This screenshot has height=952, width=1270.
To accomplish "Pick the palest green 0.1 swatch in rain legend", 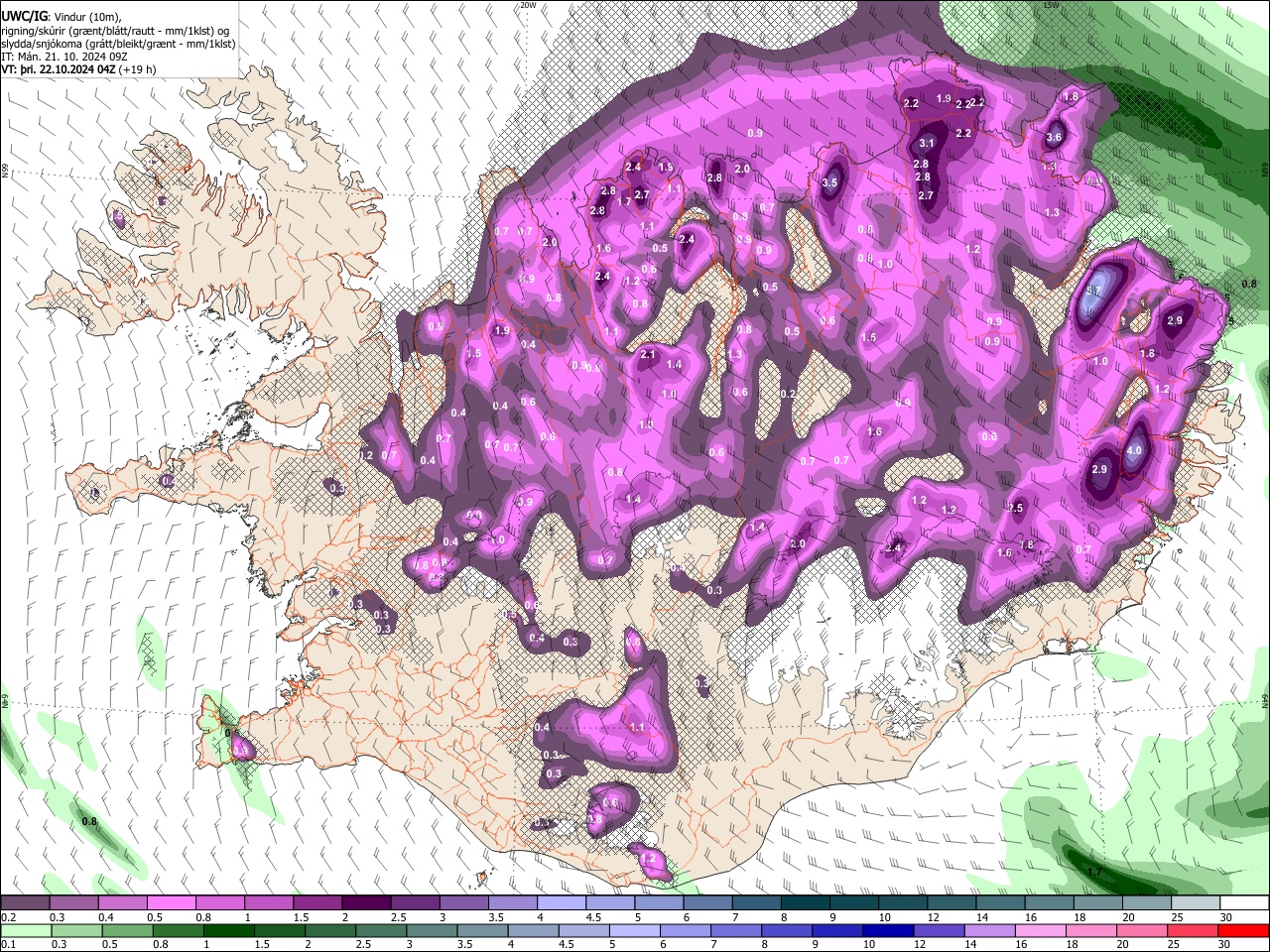I will (26, 930).
